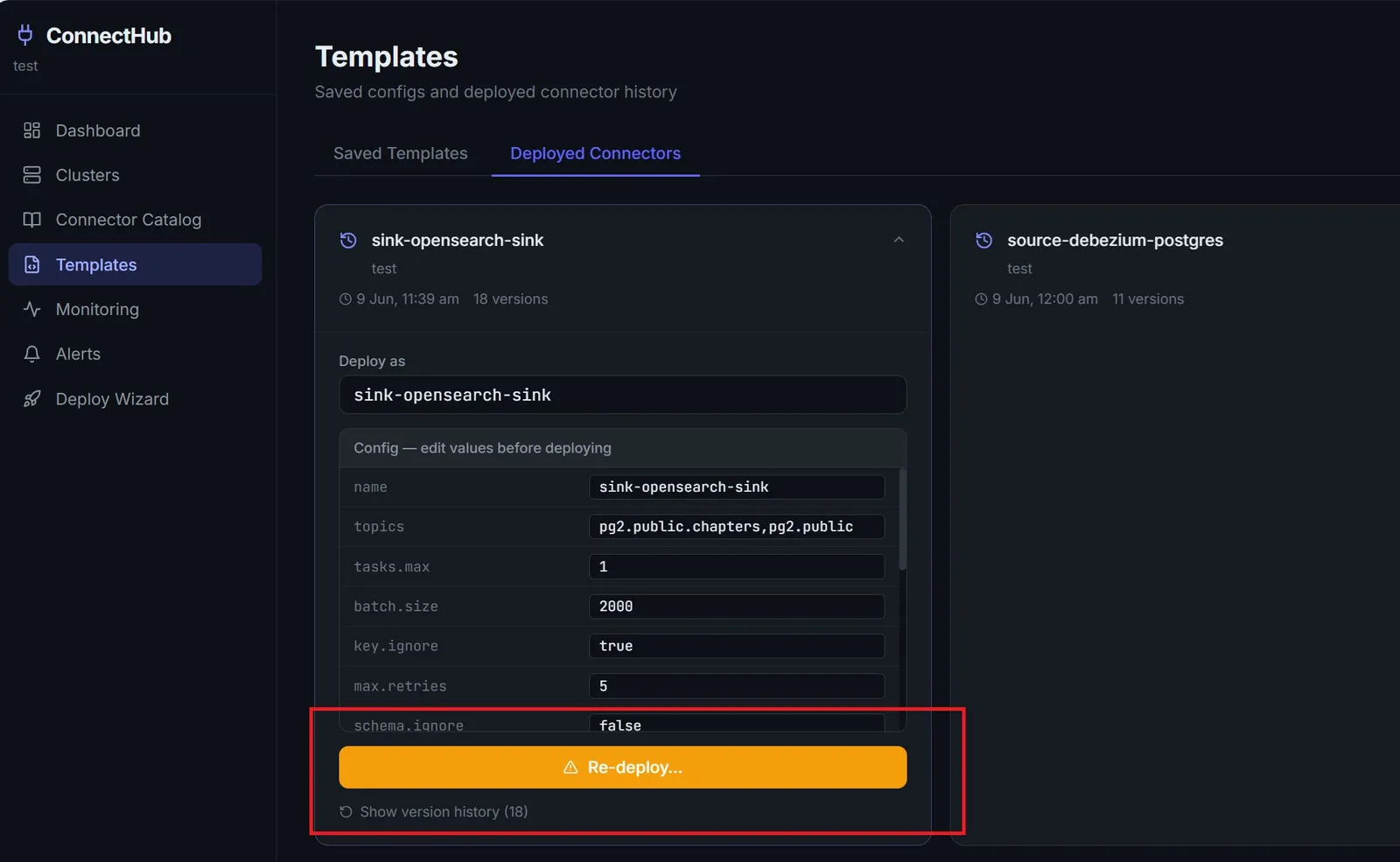Click rotate icon beside Show version history
Screen dimensions: 1400x862
346,812
